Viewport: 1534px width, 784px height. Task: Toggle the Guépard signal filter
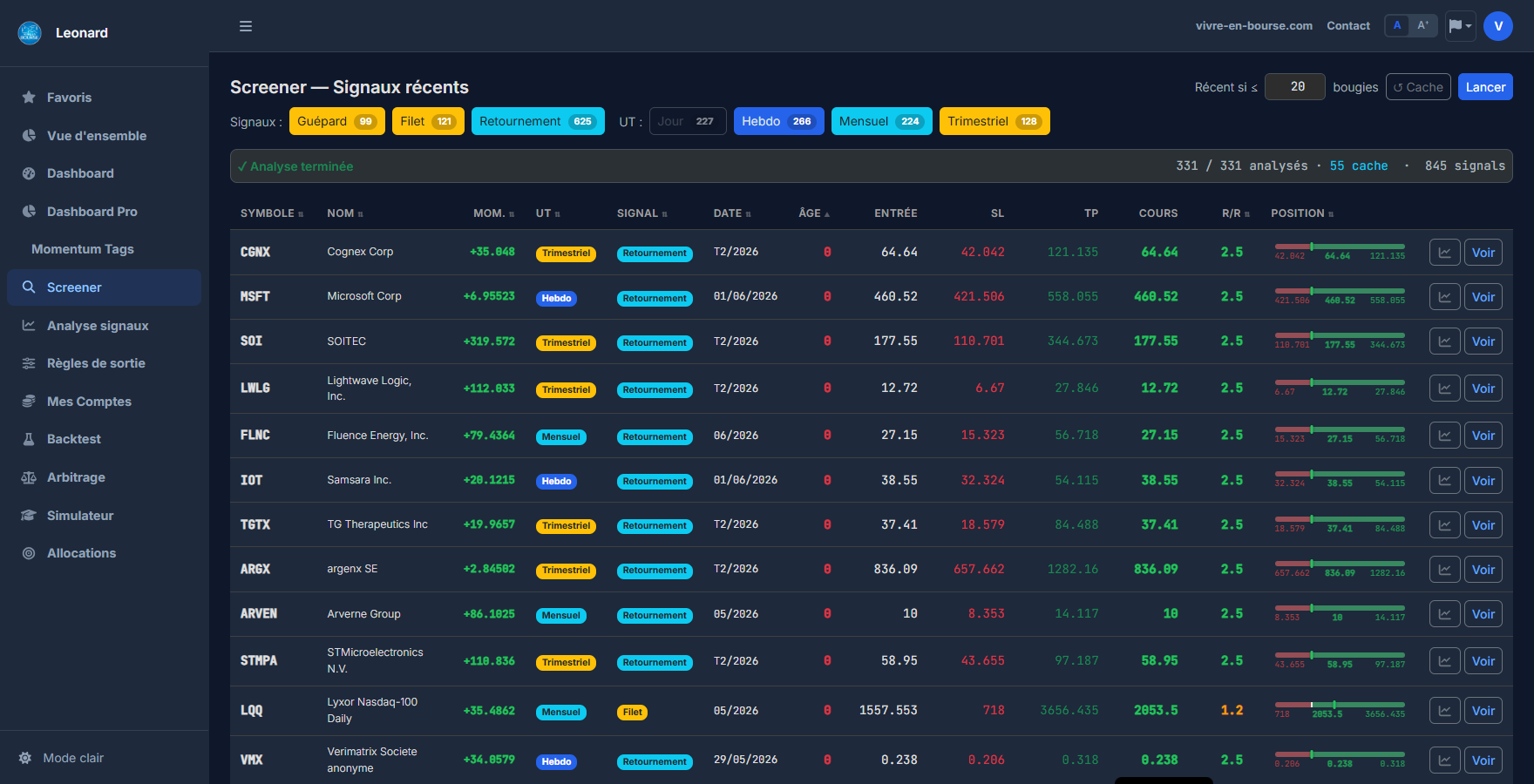(x=337, y=121)
